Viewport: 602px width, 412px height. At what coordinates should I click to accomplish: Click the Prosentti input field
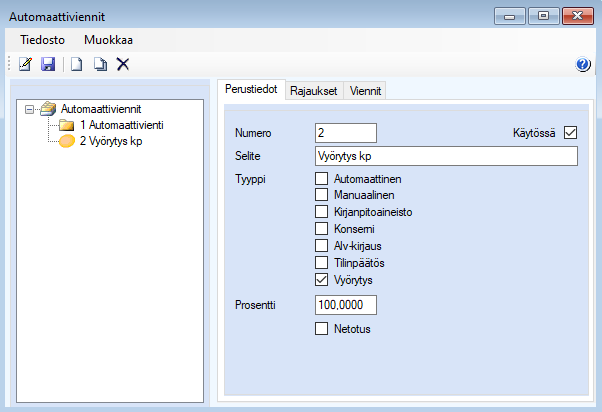[346, 305]
